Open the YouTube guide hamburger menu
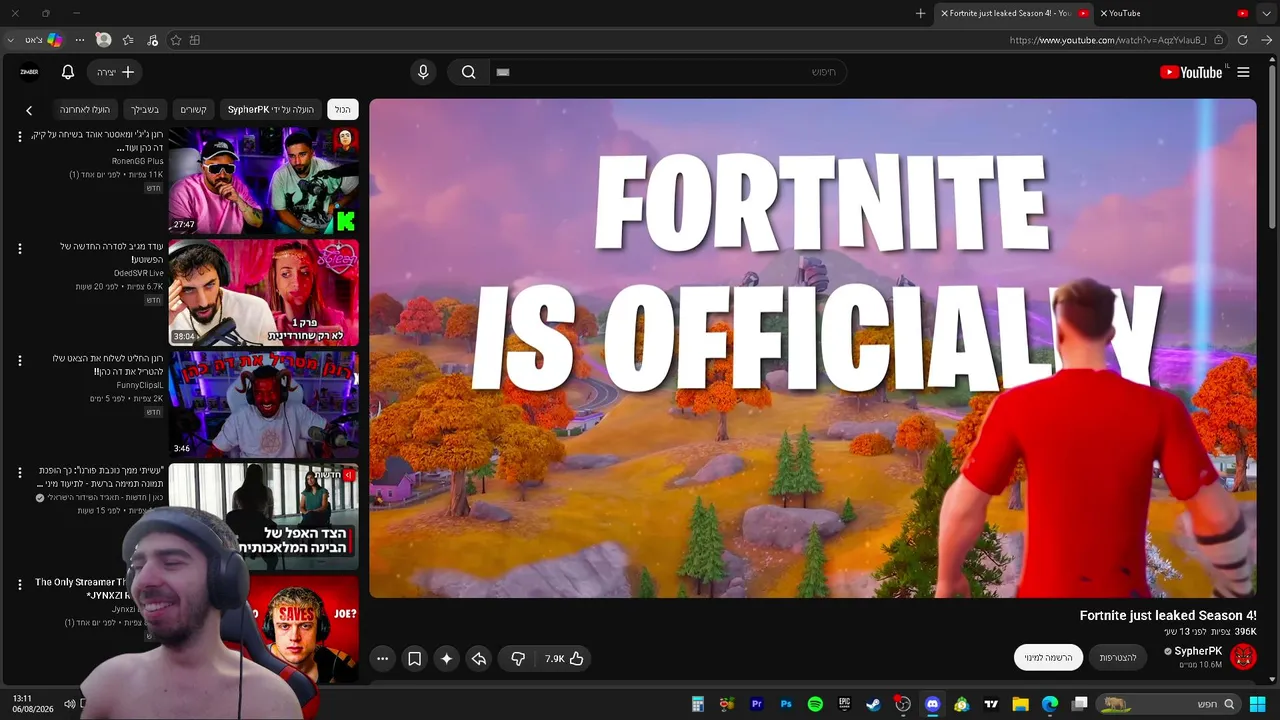The image size is (1280, 720). point(1243,72)
